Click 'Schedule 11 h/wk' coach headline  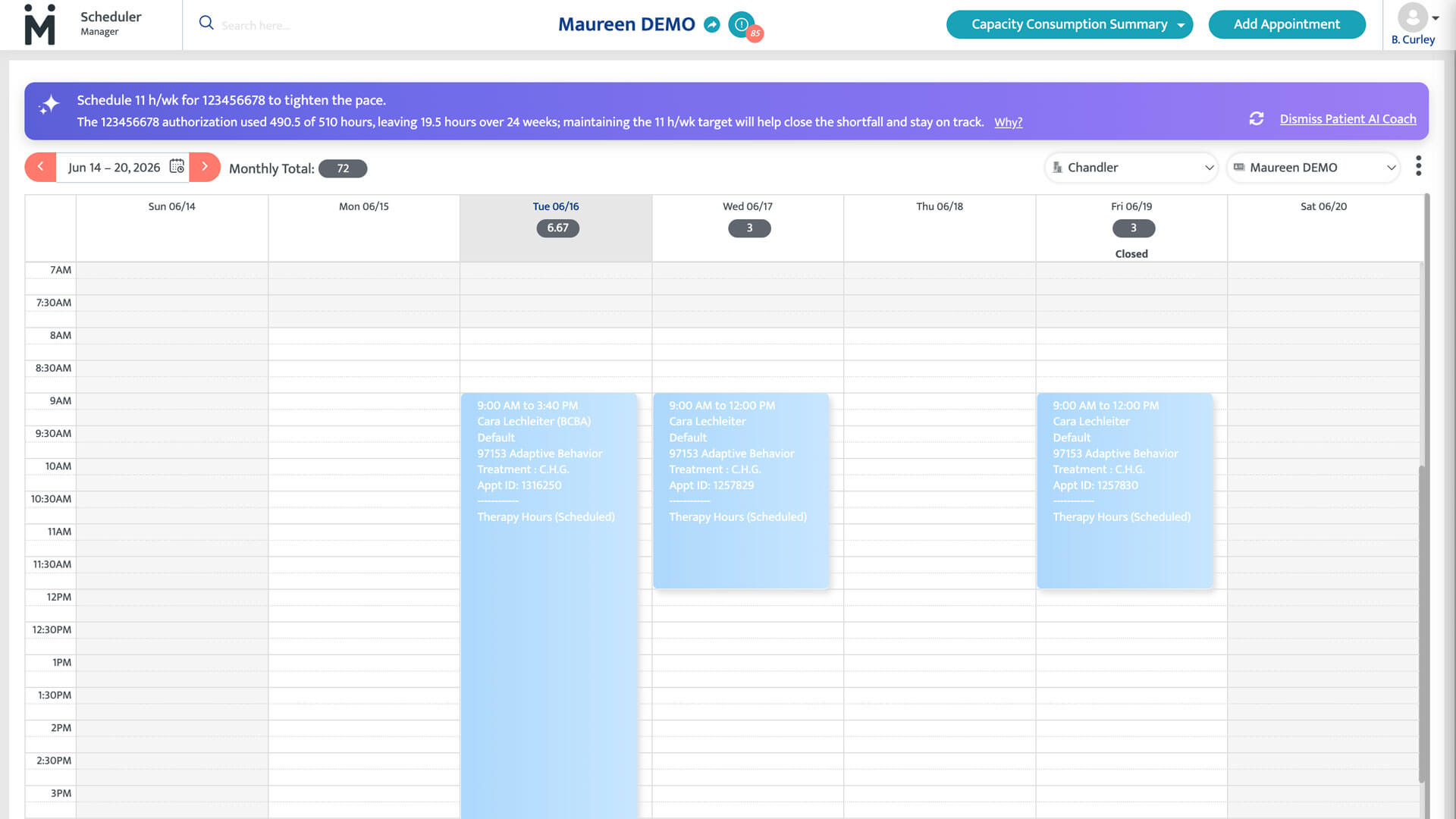[231, 100]
